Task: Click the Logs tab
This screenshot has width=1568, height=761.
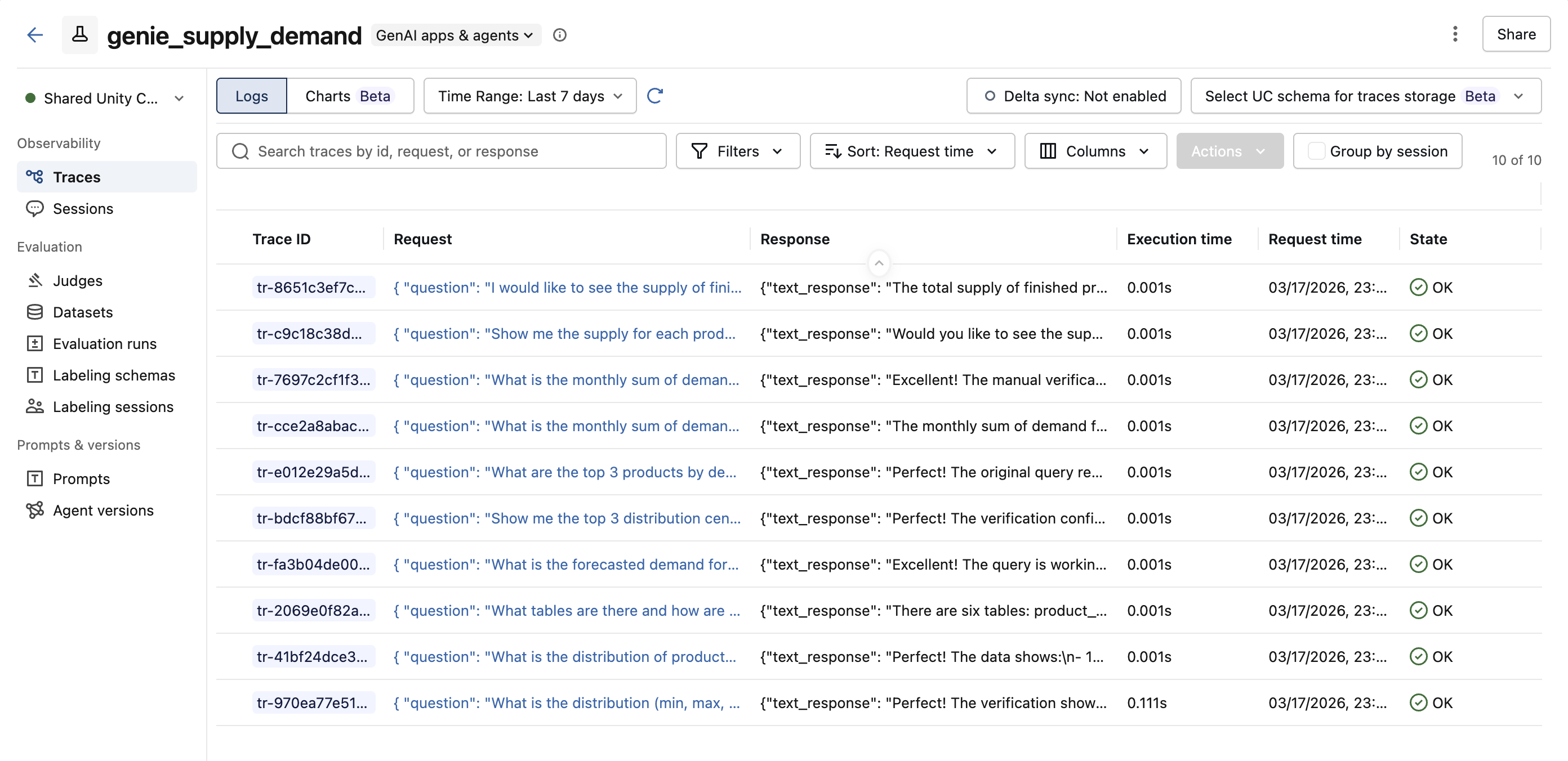Action: [251, 96]
